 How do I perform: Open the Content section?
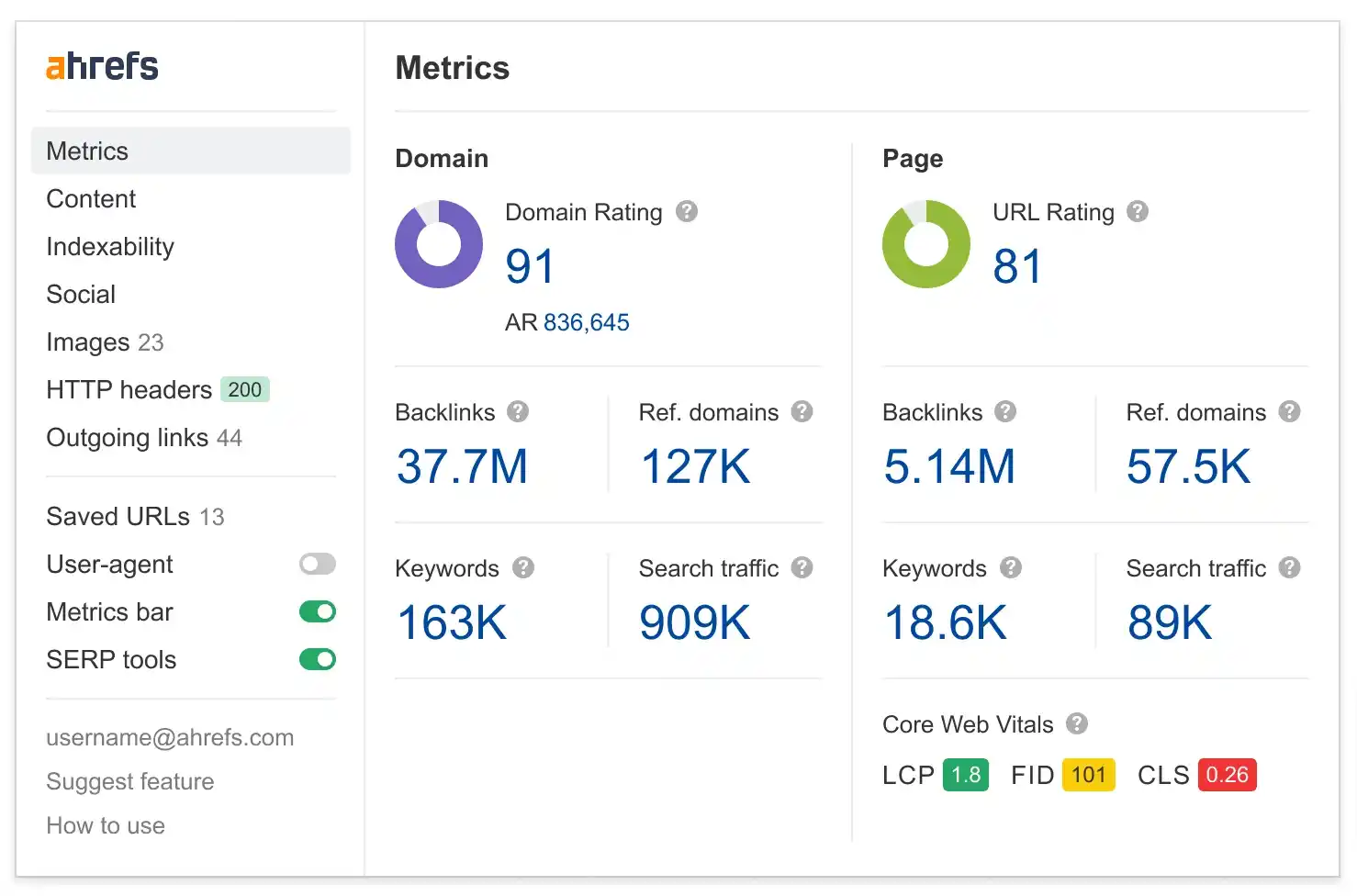click(x=91, y=198)
